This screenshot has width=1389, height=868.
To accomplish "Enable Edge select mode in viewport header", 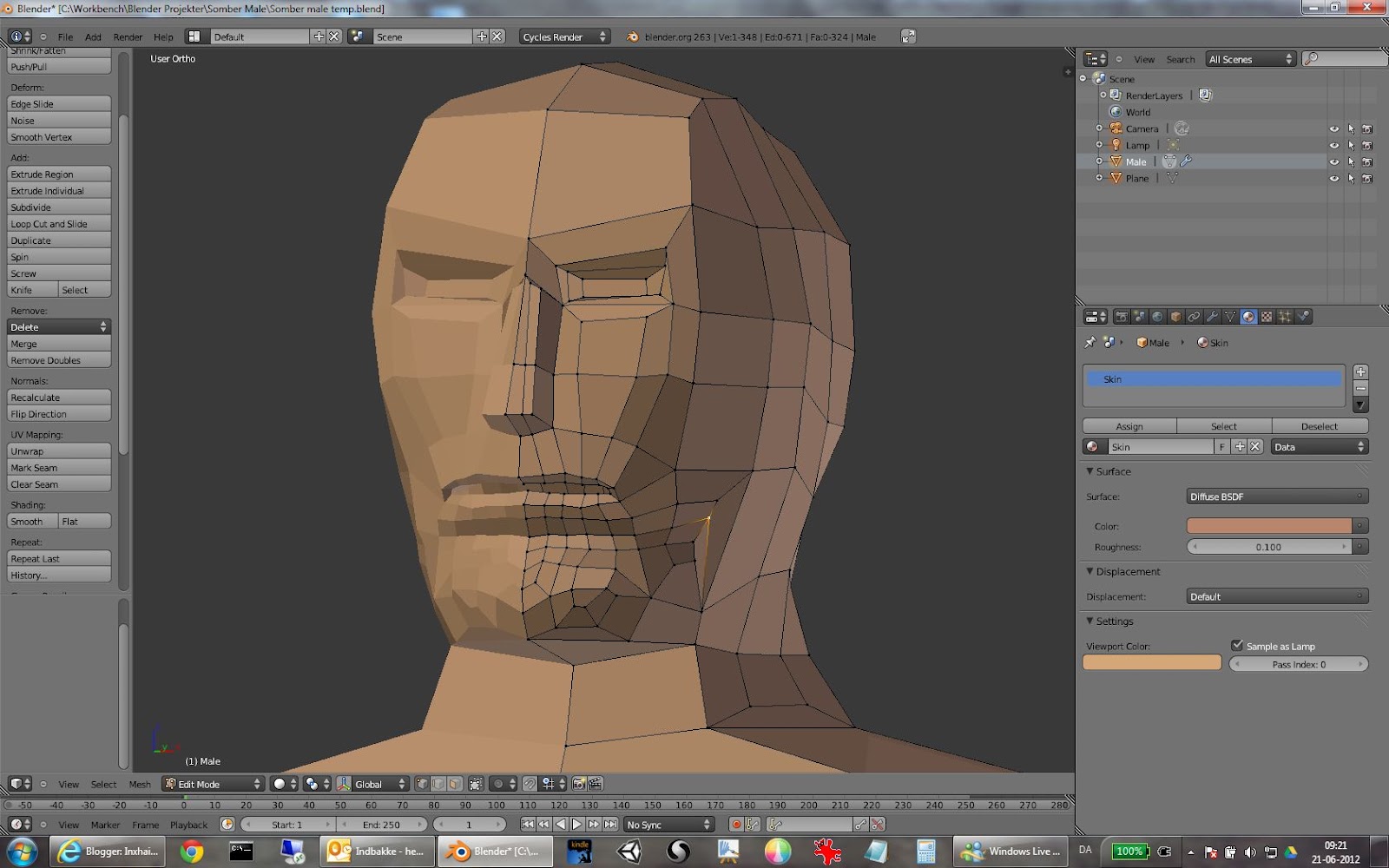I will pos(438,784).
